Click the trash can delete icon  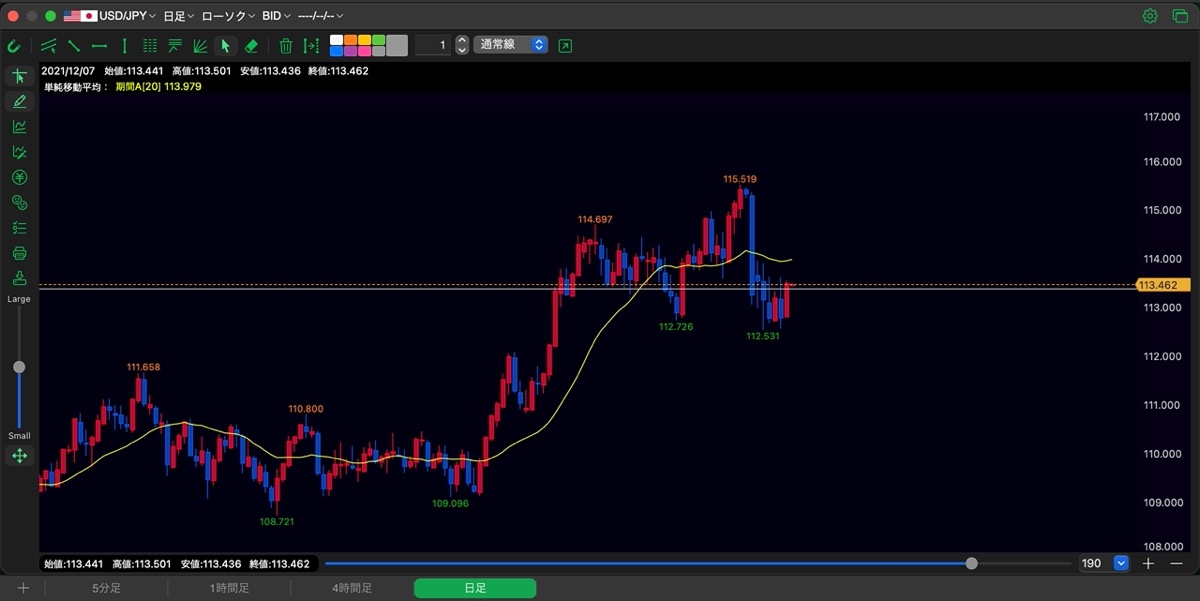click(286, 46)
